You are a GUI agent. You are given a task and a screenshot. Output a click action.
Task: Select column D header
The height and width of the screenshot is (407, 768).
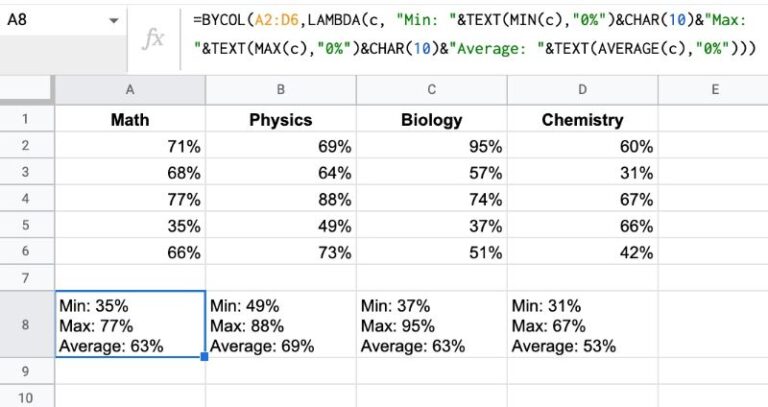[x=583, y=89]
